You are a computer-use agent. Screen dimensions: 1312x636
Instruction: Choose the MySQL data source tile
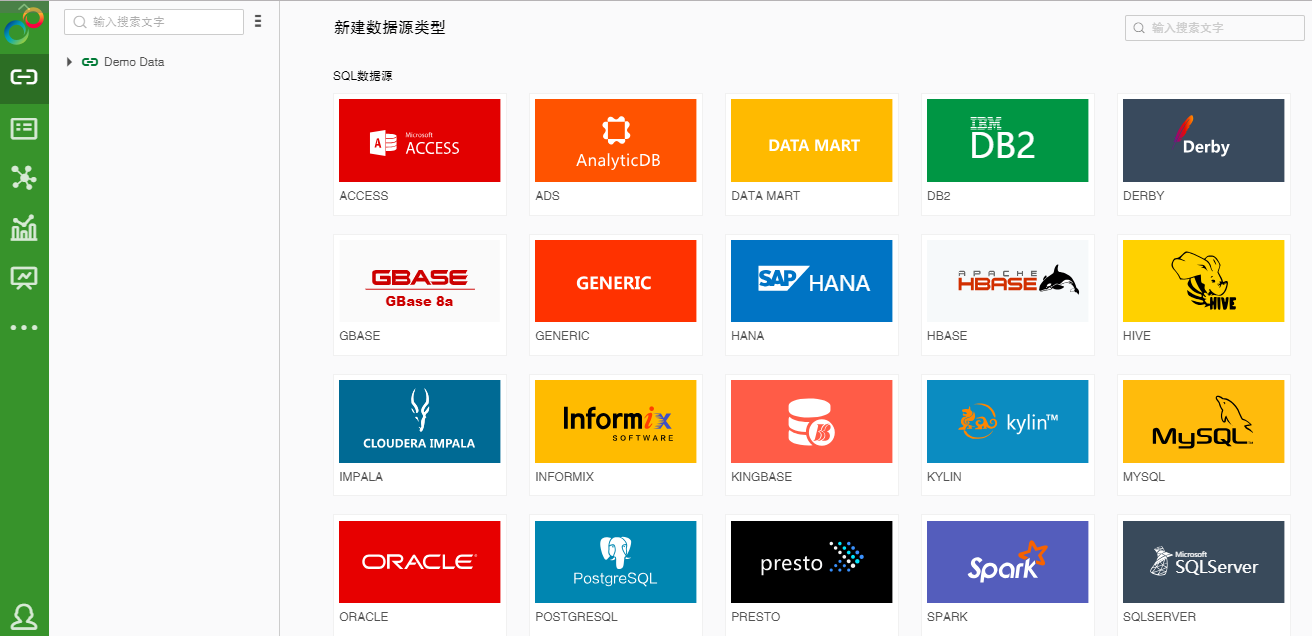[1203, 421]
